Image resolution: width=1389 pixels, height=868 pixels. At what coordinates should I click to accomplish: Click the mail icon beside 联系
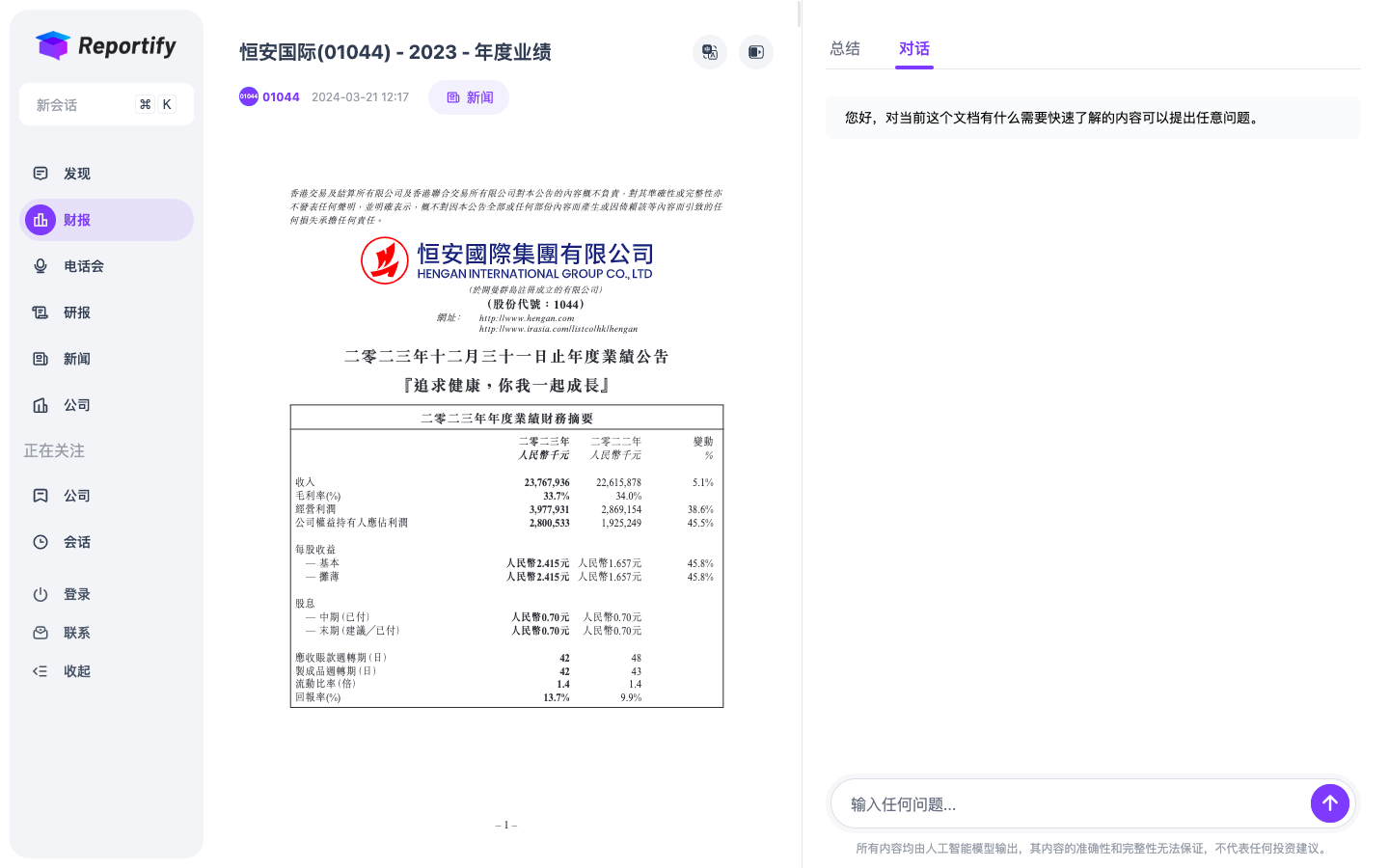[x=41, y=633]
